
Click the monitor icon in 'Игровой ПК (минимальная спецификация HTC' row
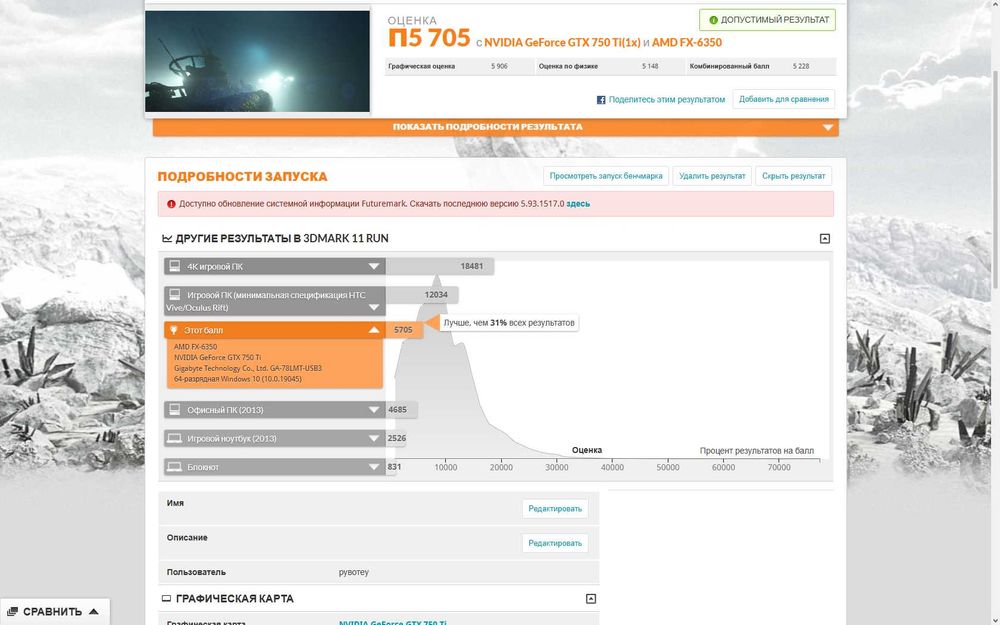(175, 295)
